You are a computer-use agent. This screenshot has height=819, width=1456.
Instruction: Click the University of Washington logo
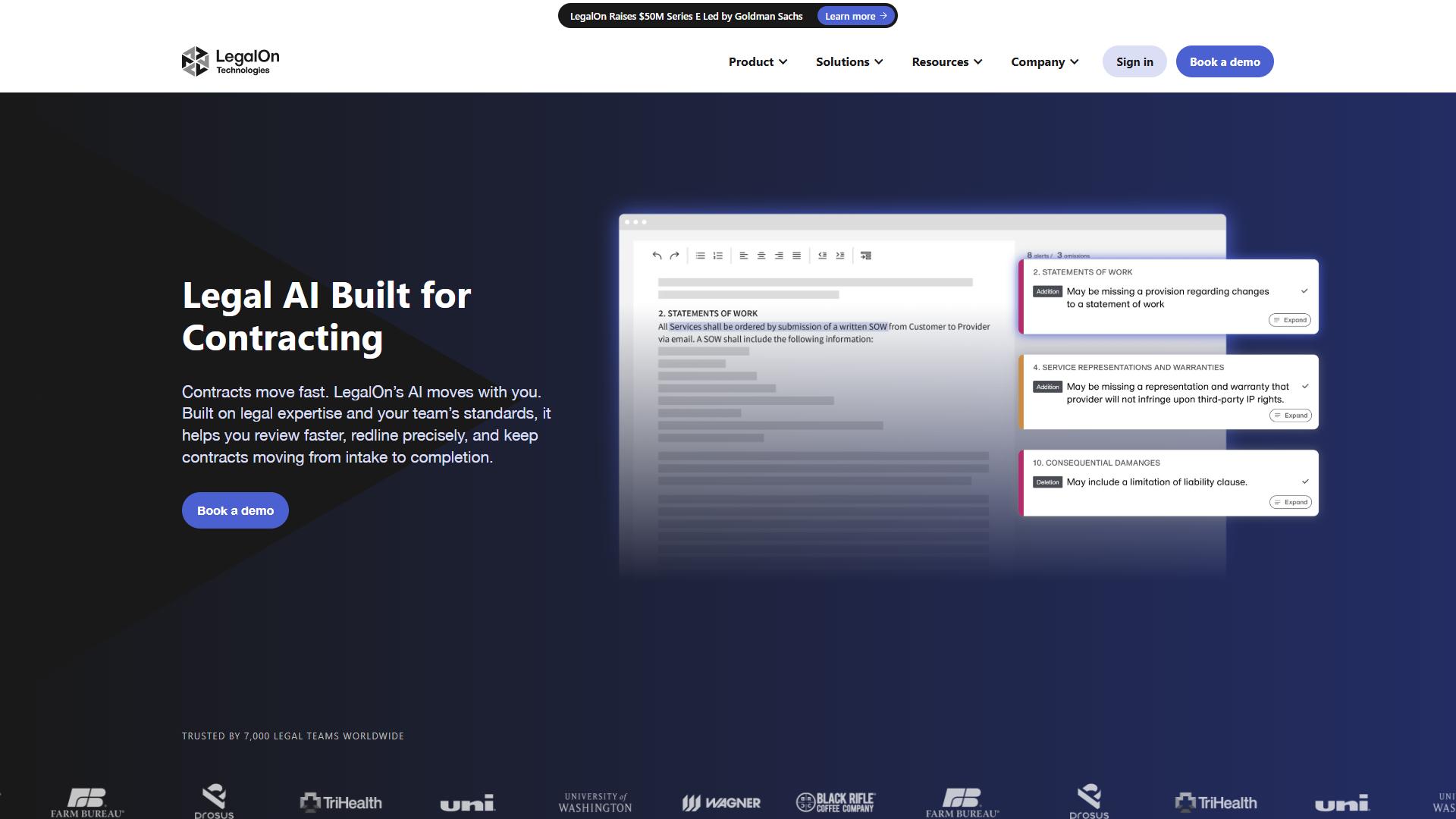tap(595, 802)
